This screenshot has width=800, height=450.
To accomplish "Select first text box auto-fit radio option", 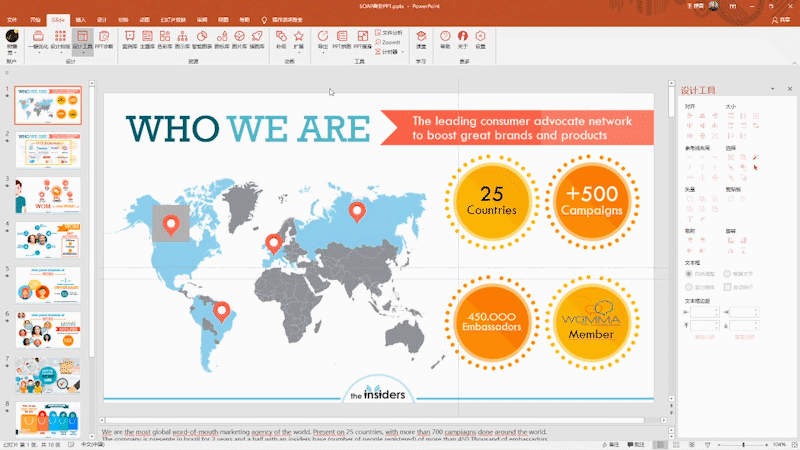I will [x=689, y=274].
